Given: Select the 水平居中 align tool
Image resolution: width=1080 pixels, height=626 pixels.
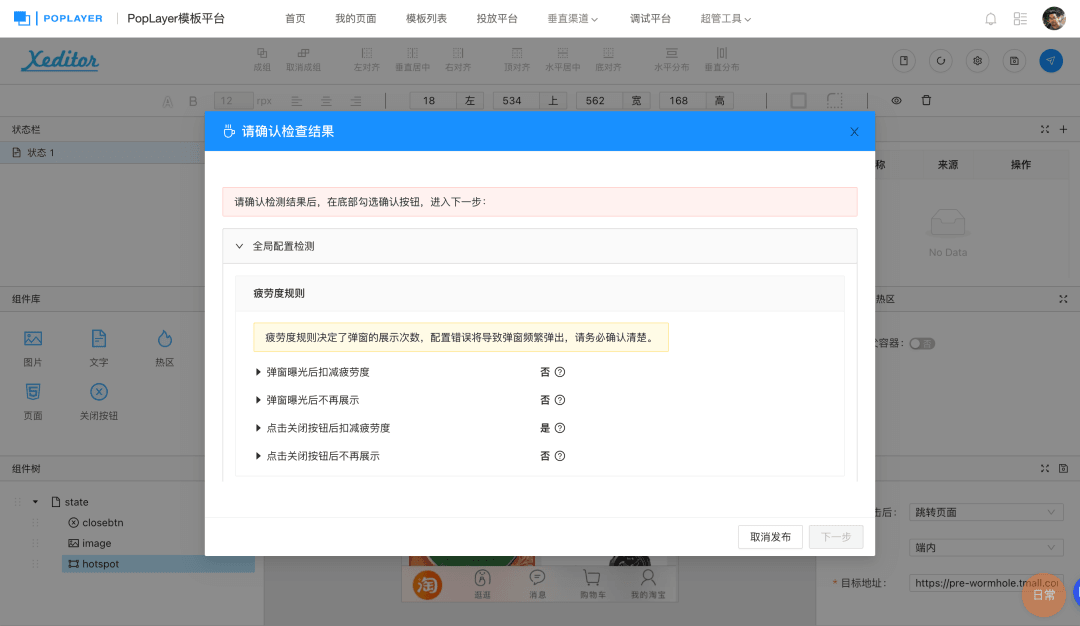Looking at the screenshot, I should 562,59.
